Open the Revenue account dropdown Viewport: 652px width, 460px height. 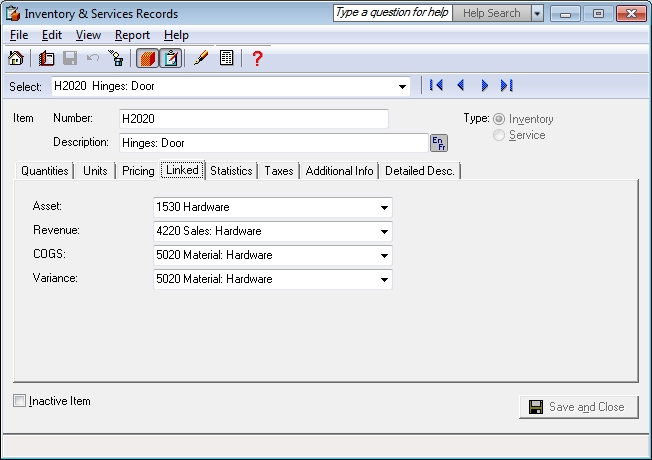(x=384, y=232)
